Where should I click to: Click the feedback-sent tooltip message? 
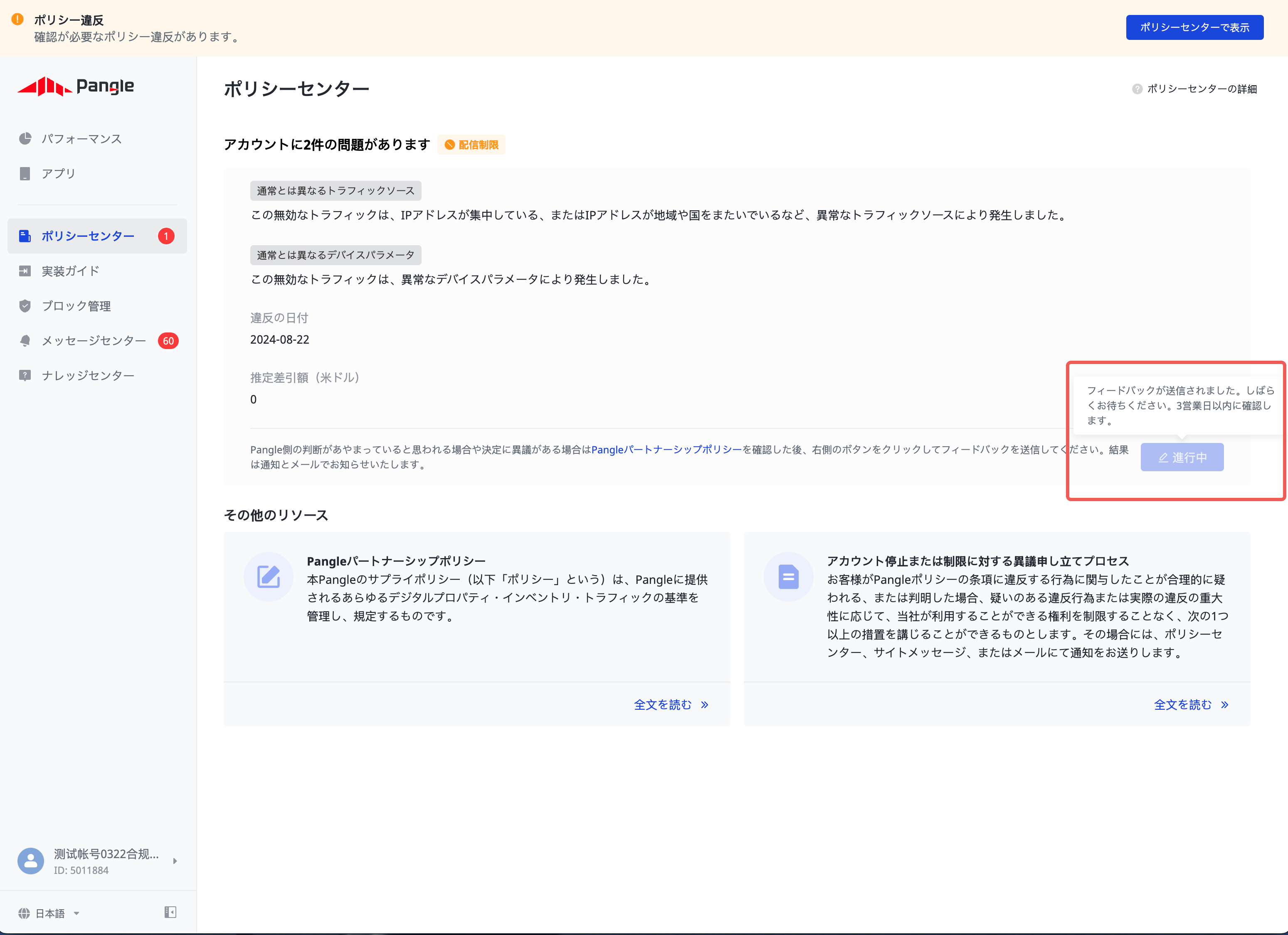click(1180, 405)
